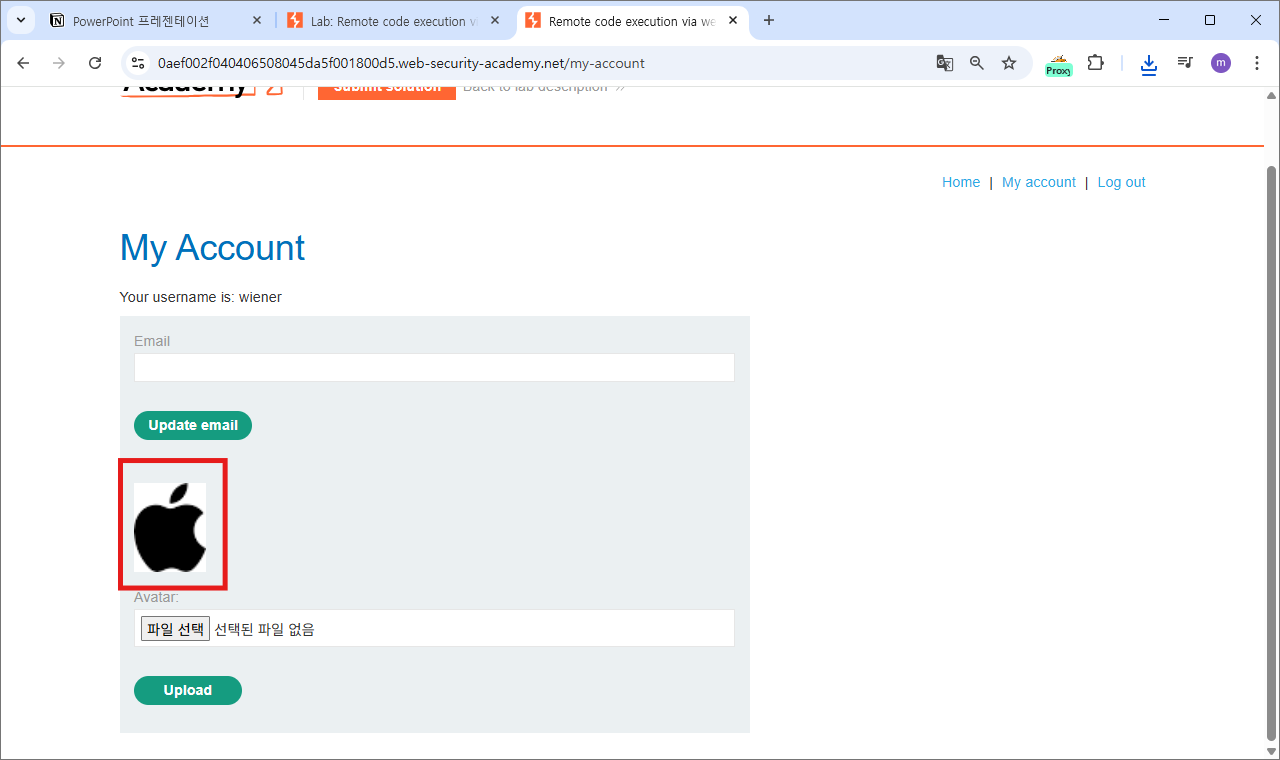1280x760 pixels.
Task: Click the Update email button
Action: coord(193,425)
